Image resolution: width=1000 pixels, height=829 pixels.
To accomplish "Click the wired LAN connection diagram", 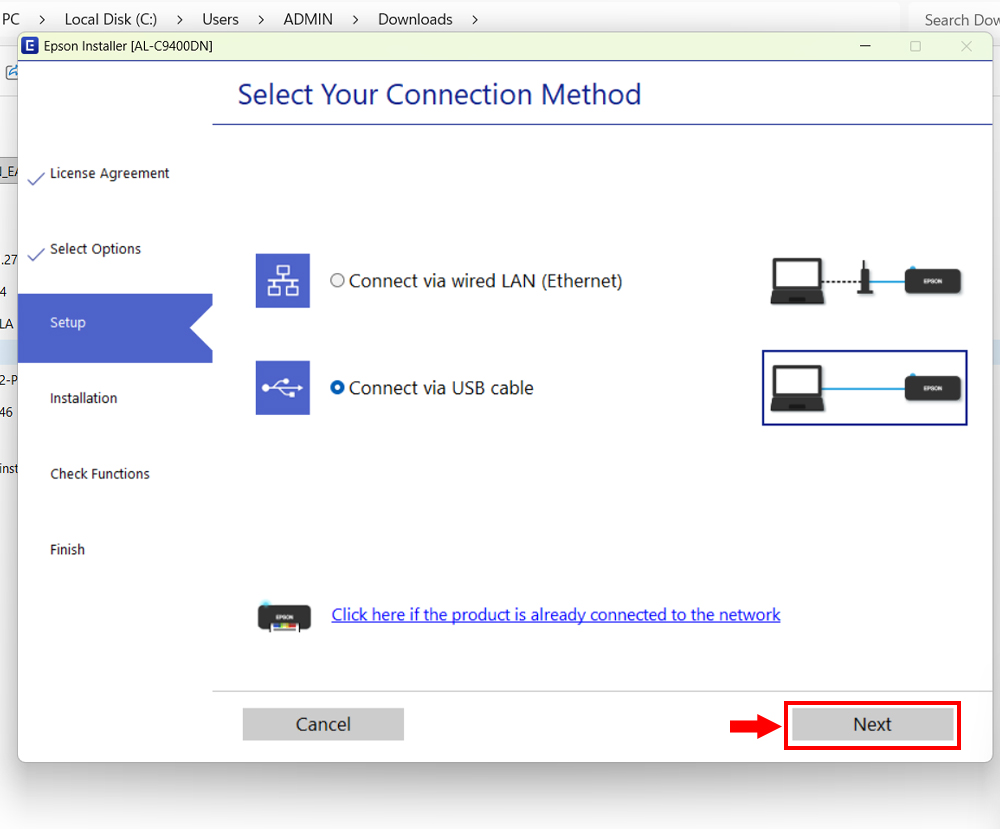I will (x=865, y=281).
